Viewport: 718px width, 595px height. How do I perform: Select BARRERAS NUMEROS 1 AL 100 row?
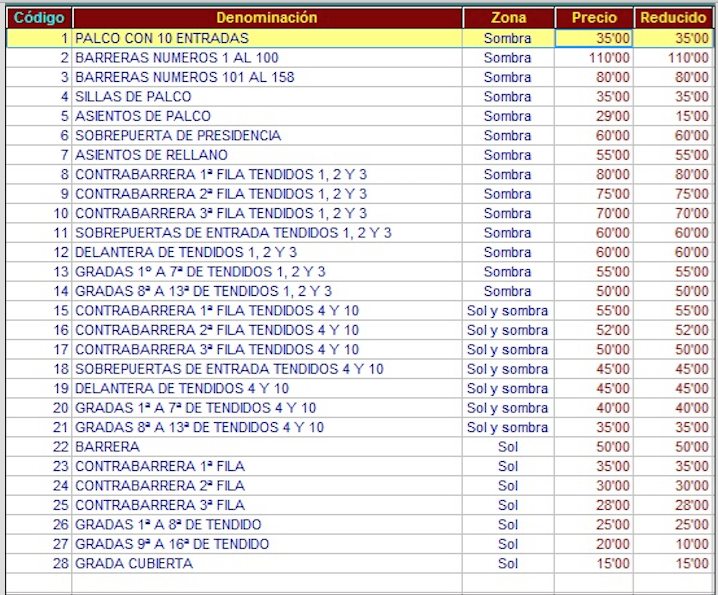[x=177, y=58]
